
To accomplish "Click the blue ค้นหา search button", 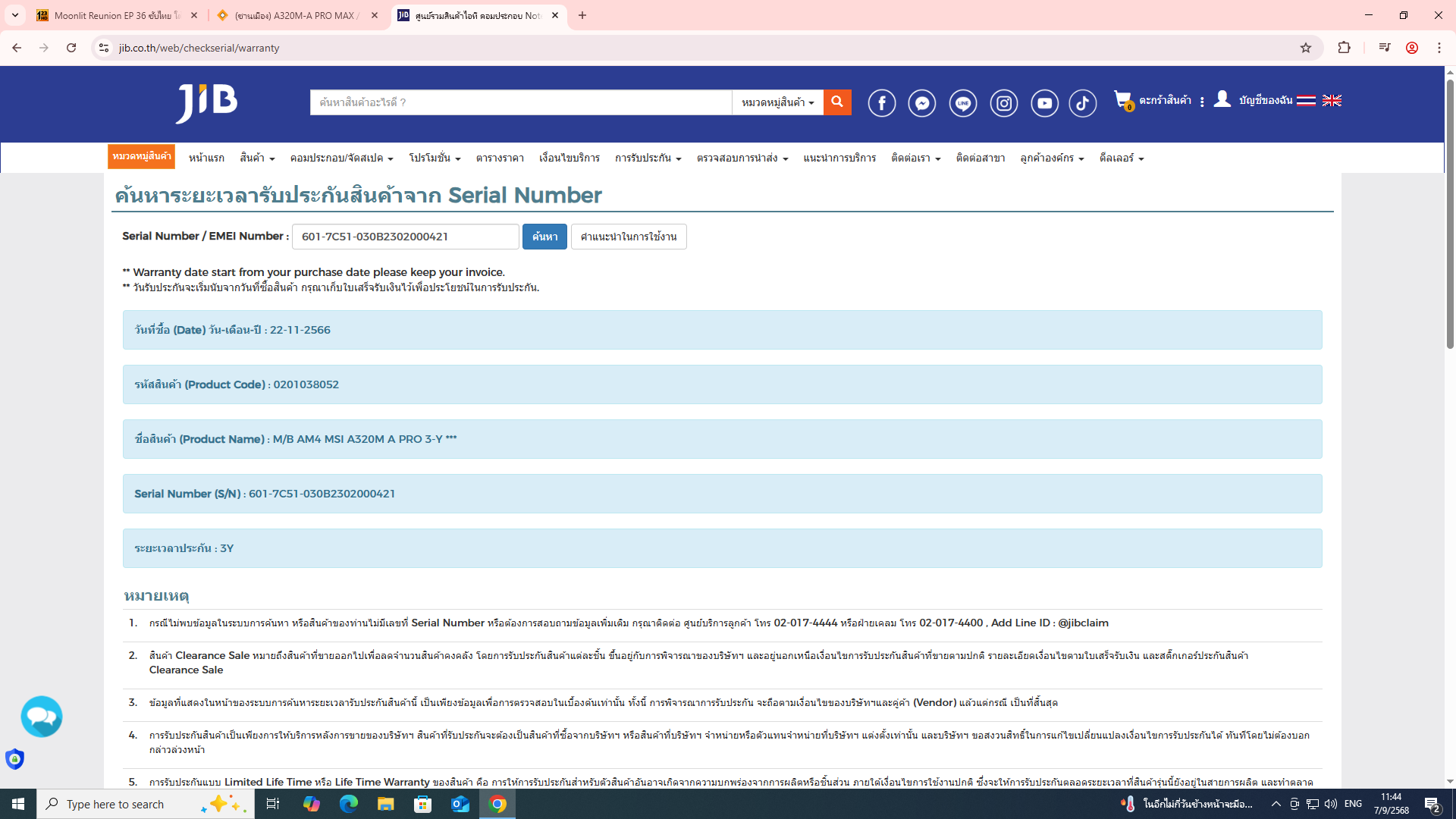I will (544, 237).
